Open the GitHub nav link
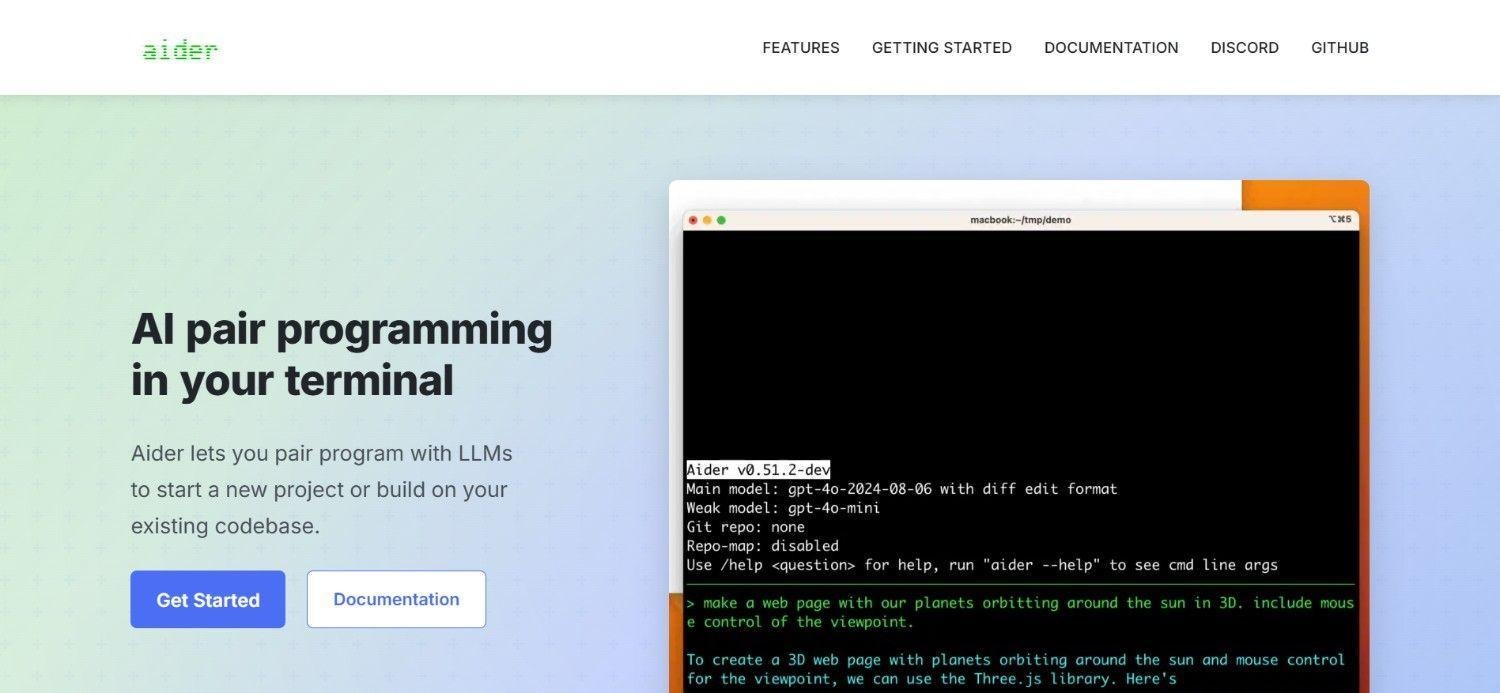The width and height of the screenshot is (1500, 693). coord(1340,48)
